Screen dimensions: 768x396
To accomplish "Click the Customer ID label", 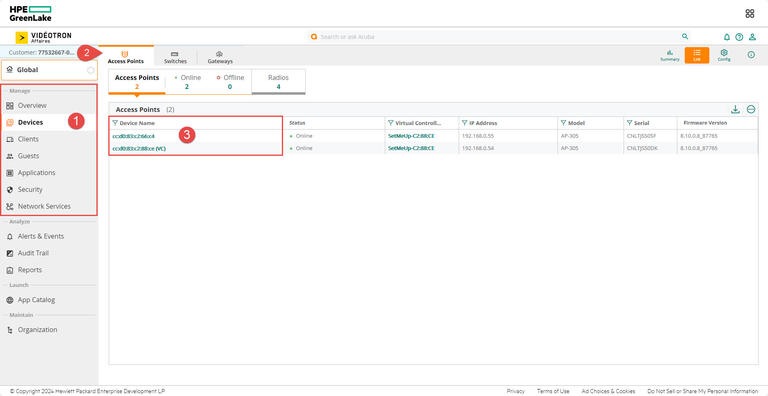I will [x=42, y=52].
